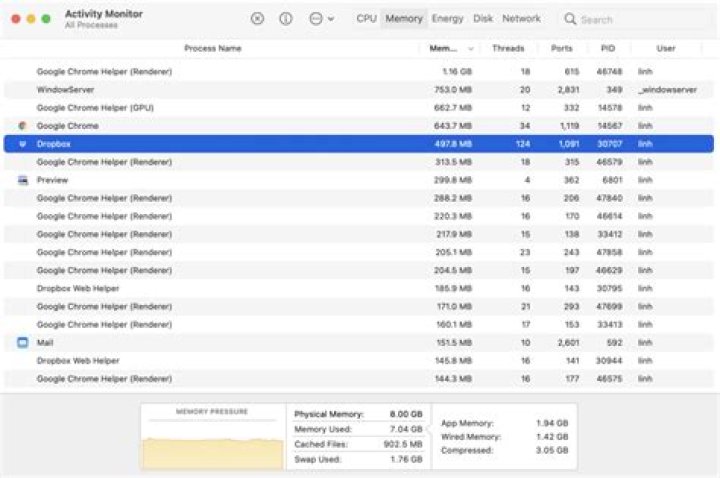The width and height of the screenshot is (720, 478).
Task: Click the PID 14567 cell
Action: [609, 126]
